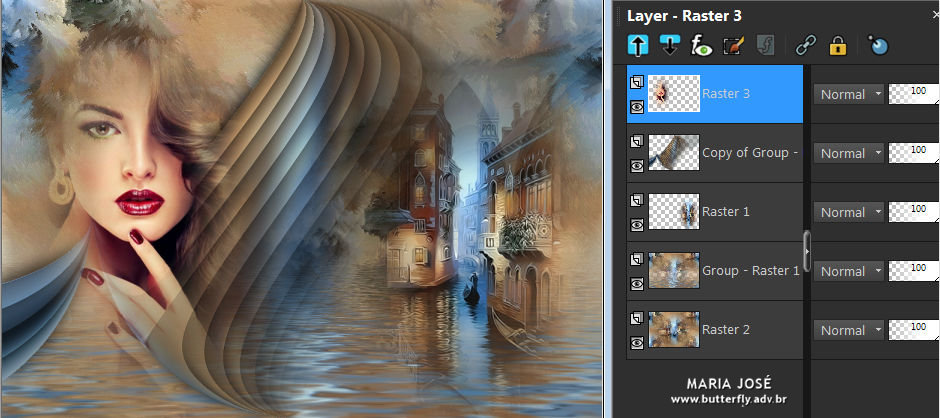Select the Group - Raster 1 thumbnail
This screenshot has width=940, height=418.
click(674, 270)
